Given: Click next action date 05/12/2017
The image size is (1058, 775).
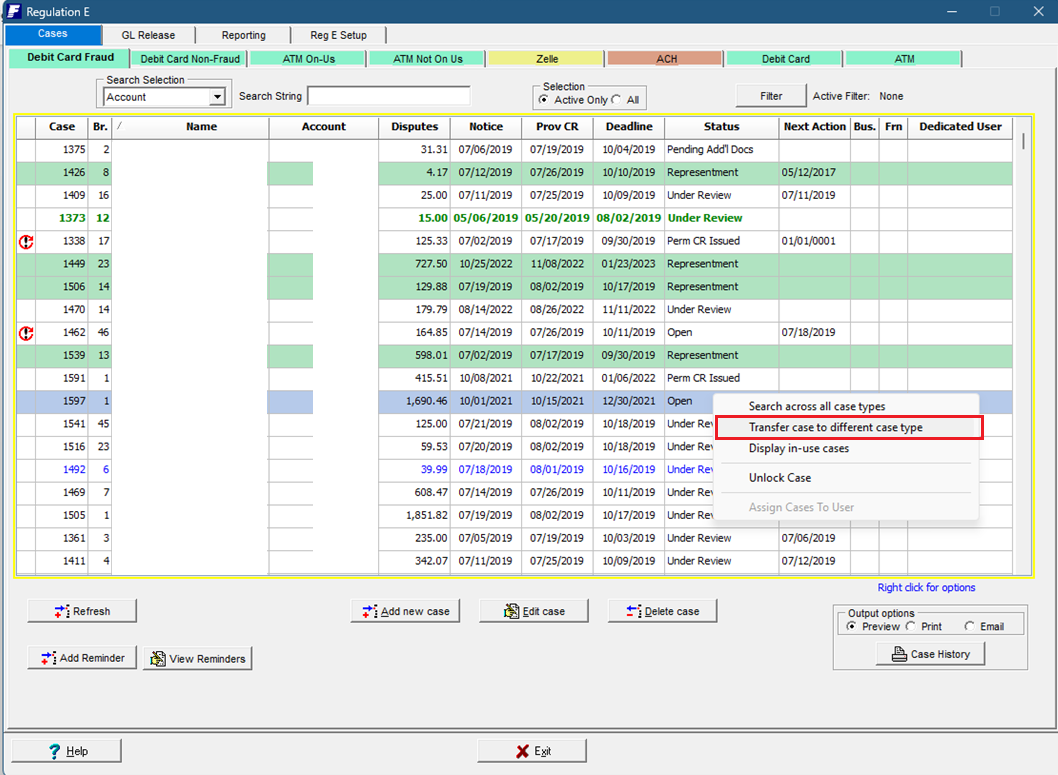Looking at the screenshot, I should (x=808, y=173).
